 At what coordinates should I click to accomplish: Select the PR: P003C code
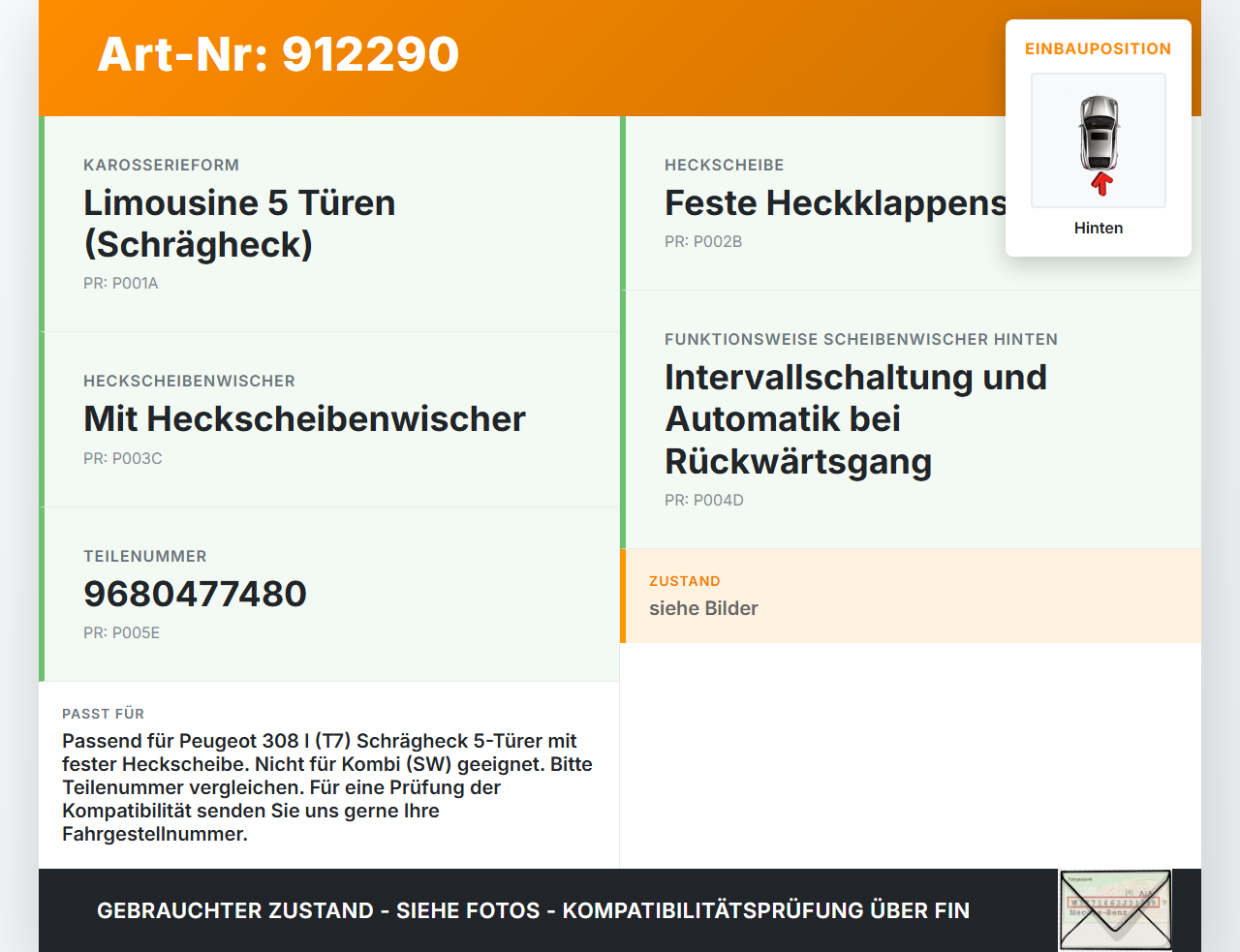123,458
